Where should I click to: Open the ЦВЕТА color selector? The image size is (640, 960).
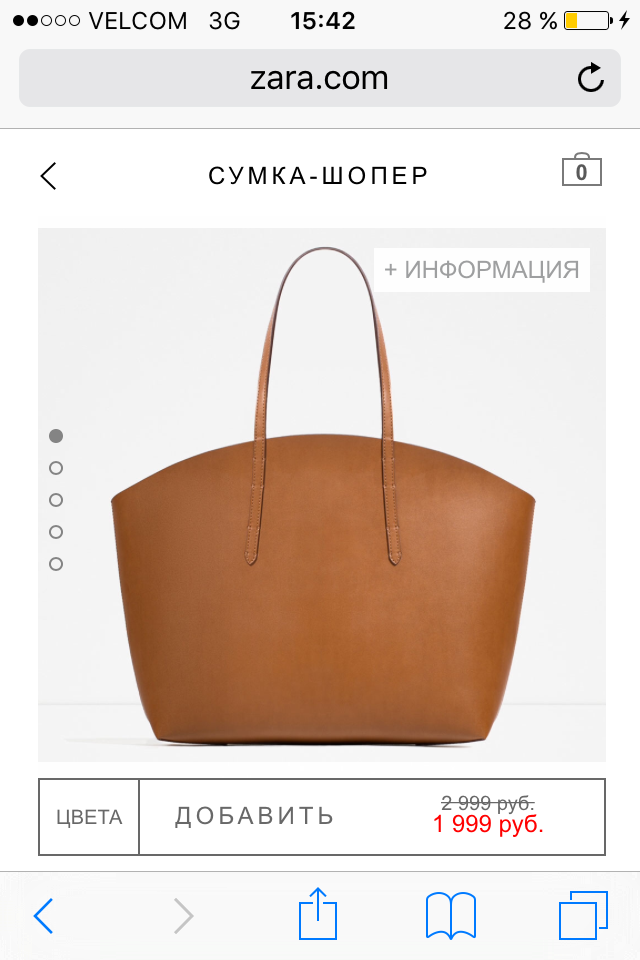click(89, 817)
